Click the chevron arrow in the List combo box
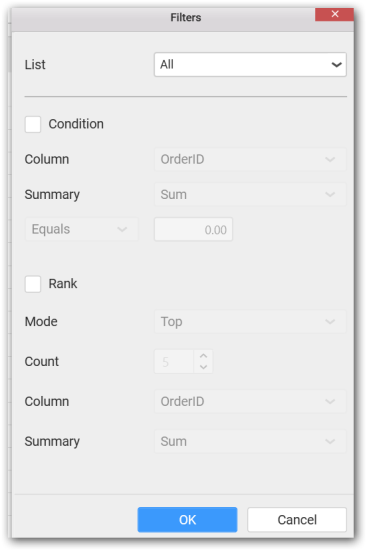The width and height of the screenshot is (367, 551). (x=336, y=65)
